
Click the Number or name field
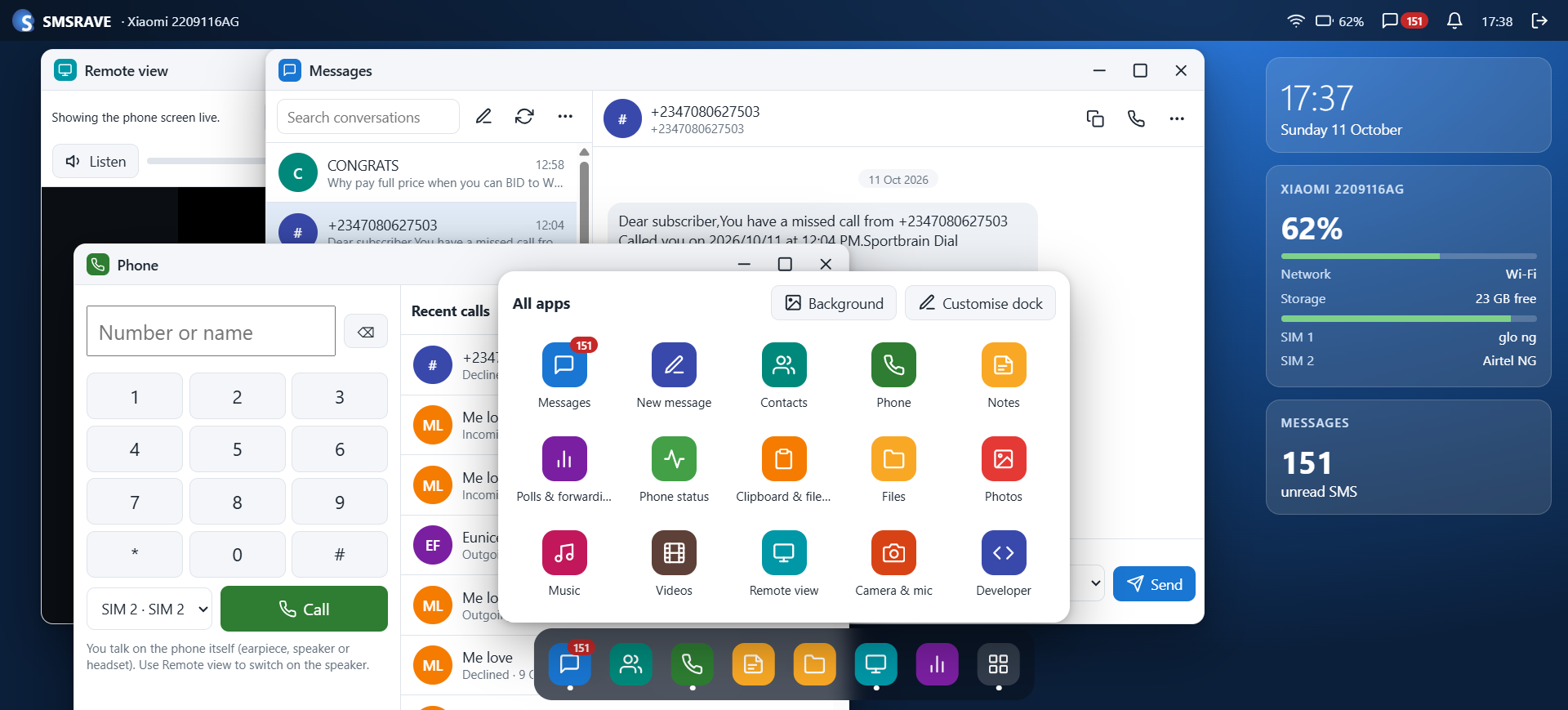coord(211,331)
